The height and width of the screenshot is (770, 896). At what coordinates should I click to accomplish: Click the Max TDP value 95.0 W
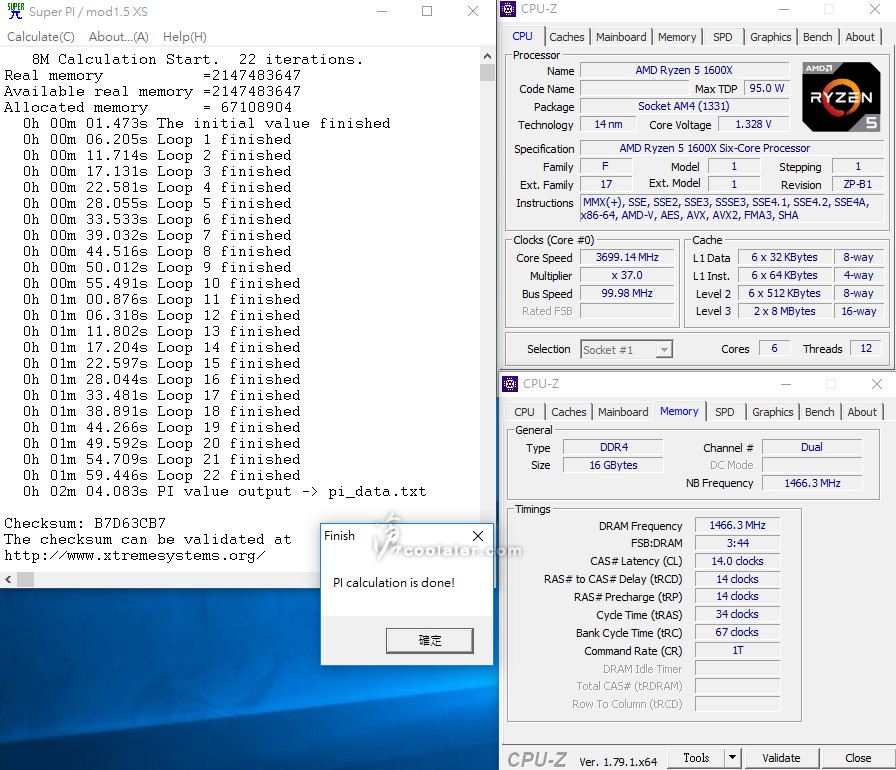[x=766, y=89]
